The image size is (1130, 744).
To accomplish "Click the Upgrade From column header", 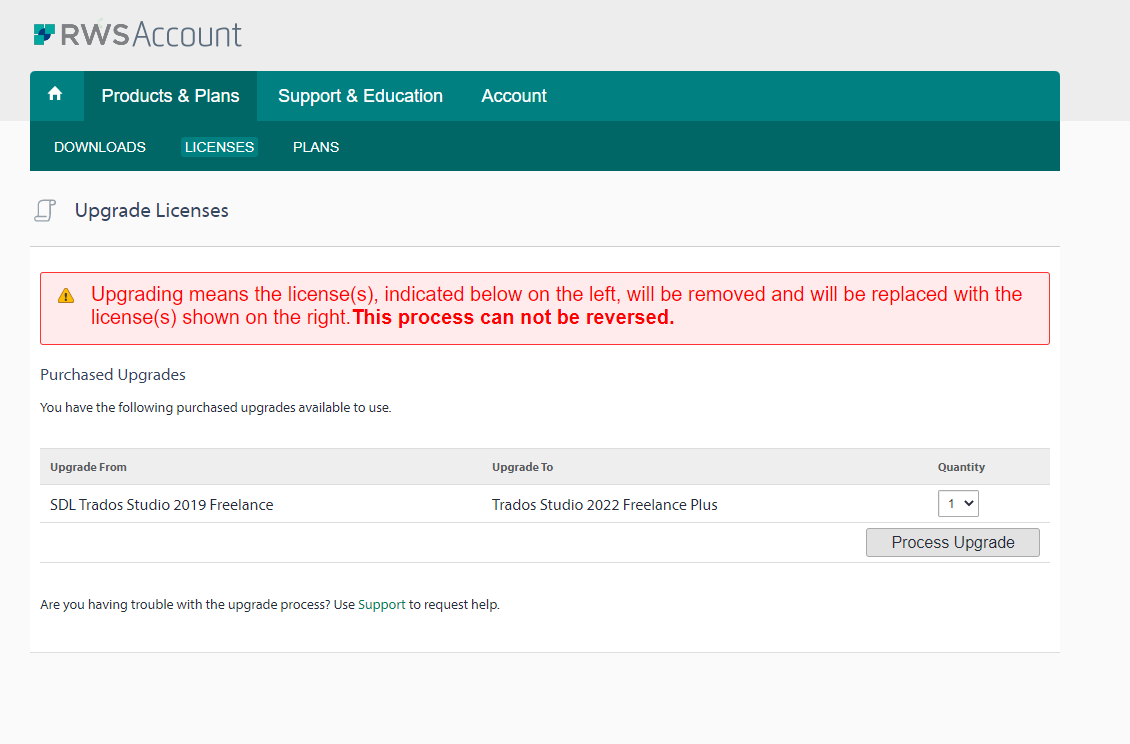I will coord(86,466).
